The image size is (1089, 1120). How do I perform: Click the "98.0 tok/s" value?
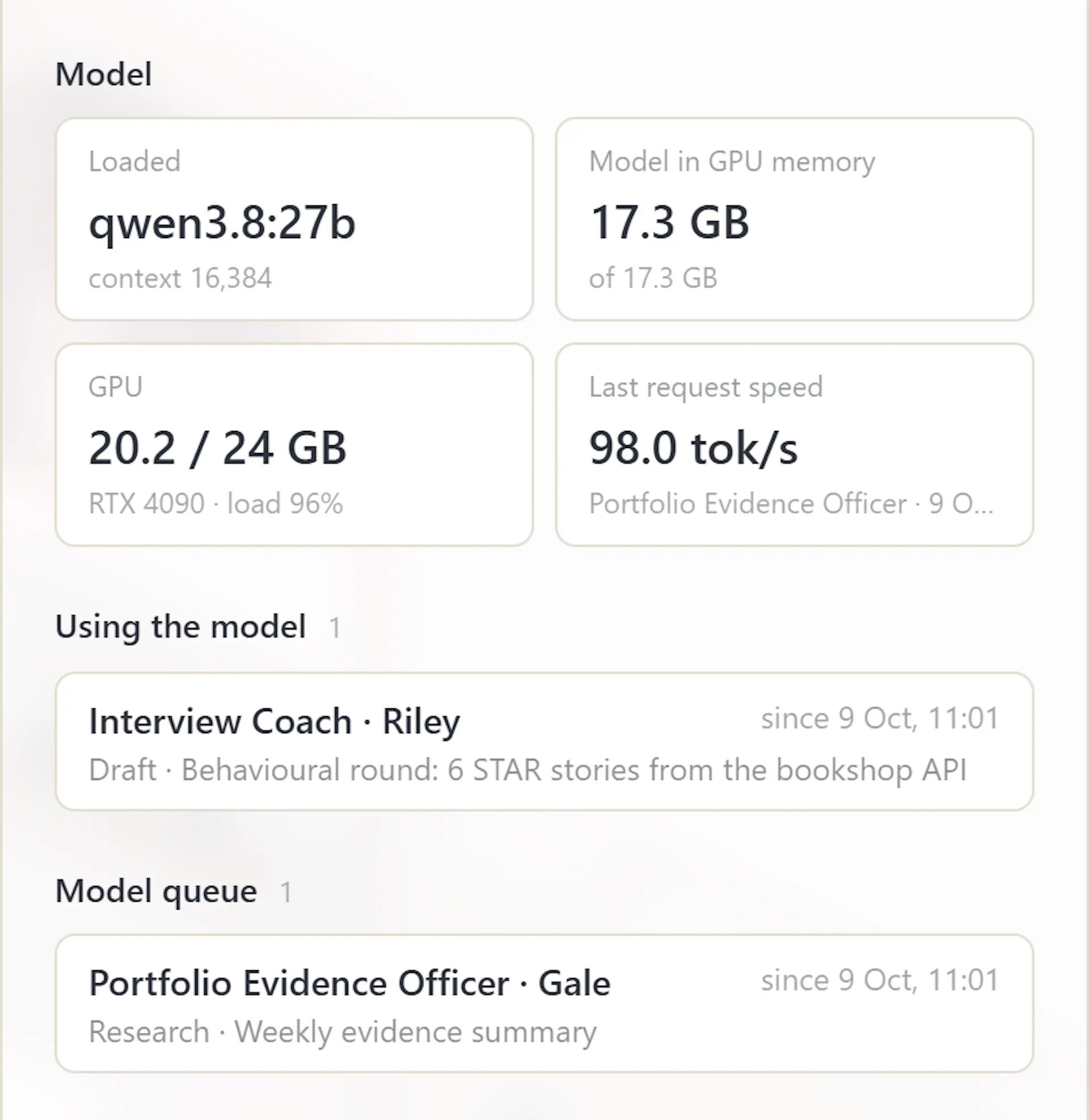[x=693, y=447]
